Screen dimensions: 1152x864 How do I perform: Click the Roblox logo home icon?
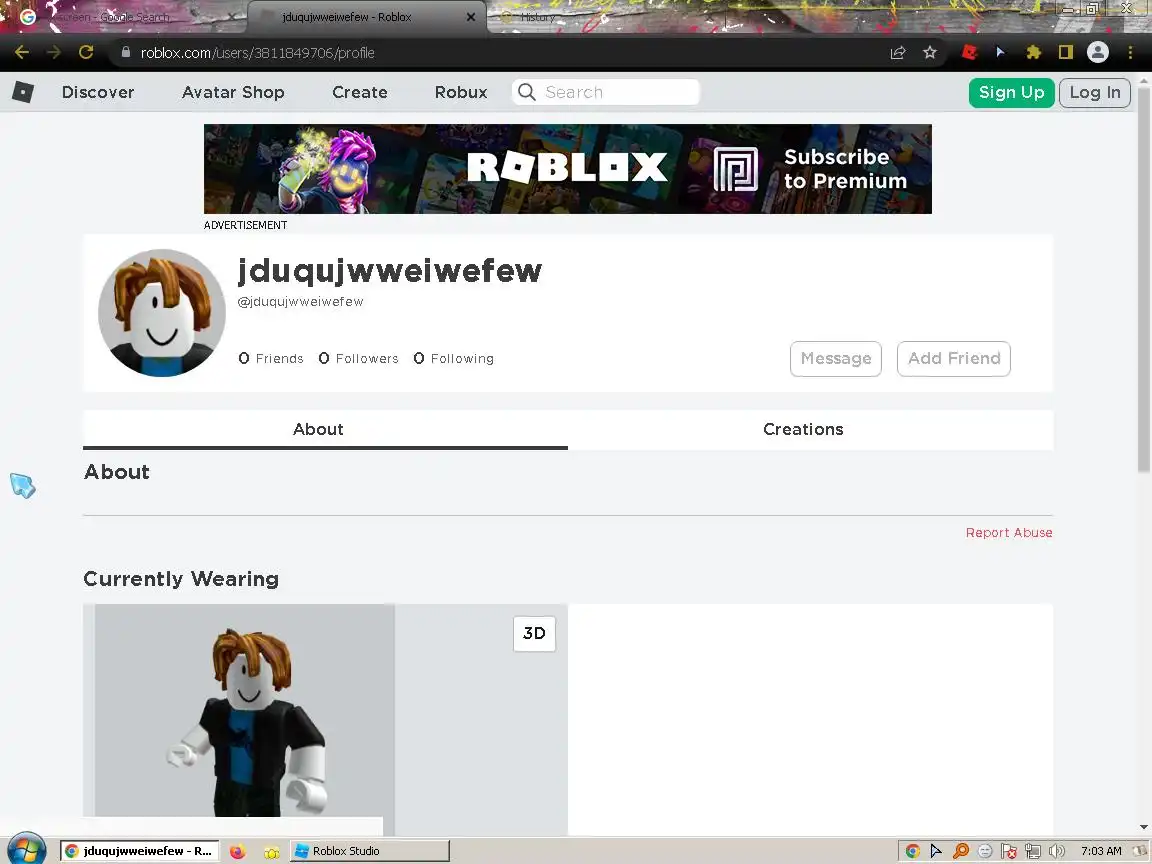[23, 92]
